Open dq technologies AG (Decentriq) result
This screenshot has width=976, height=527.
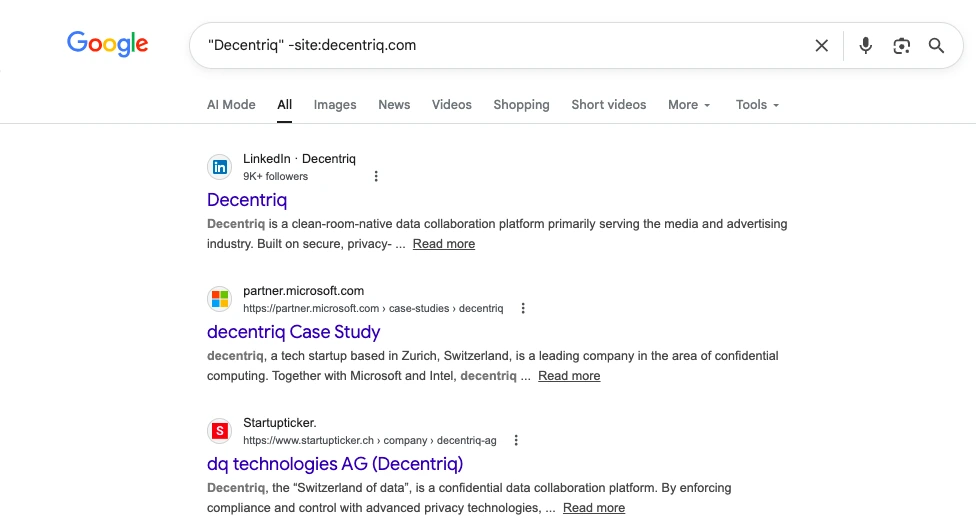(x=335, y=464)
